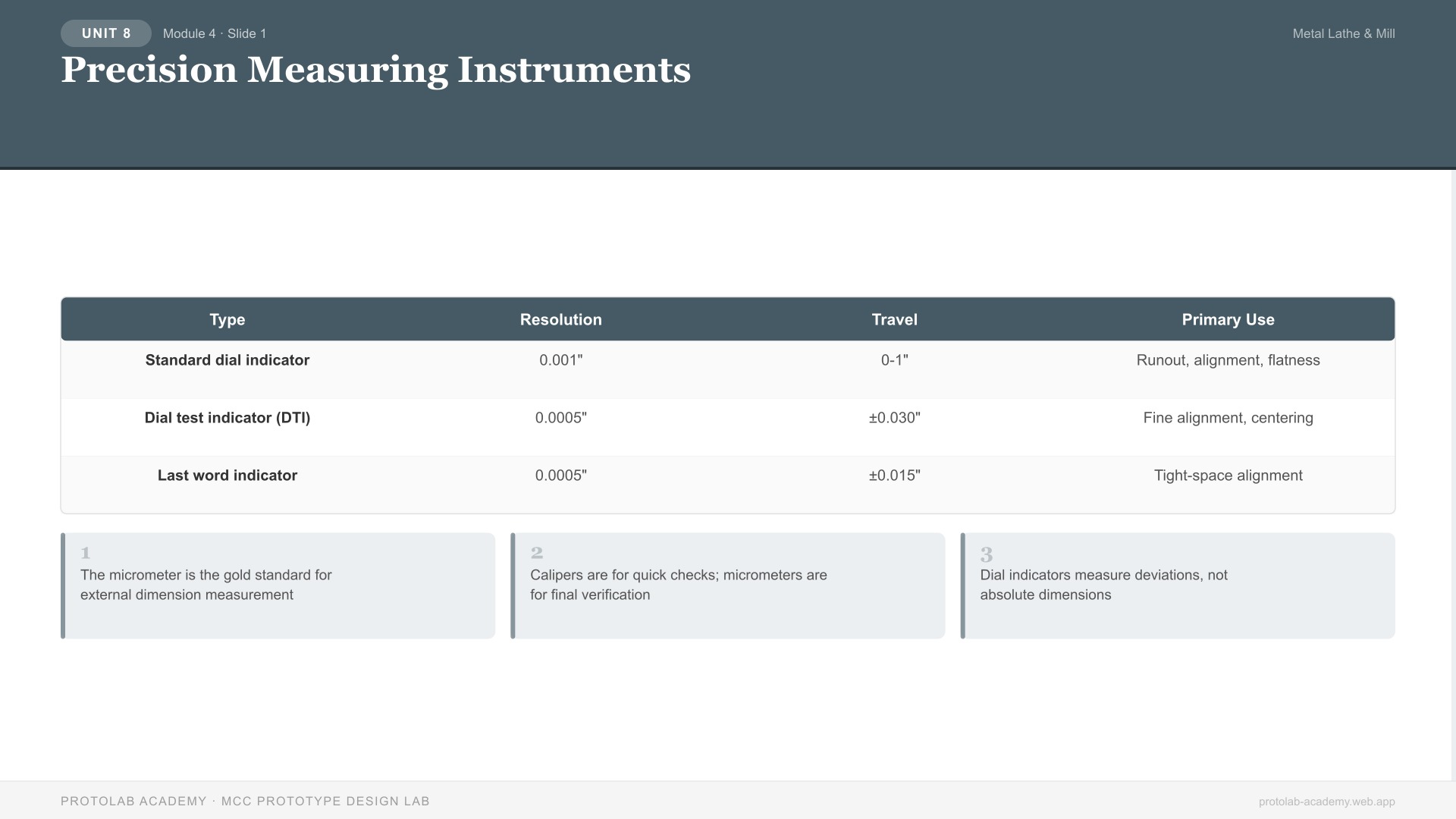Open the Module 4 · Slide 1 label
This screenshot has width=1456, height=819.
pyautogui.click(x=215, y=33)
